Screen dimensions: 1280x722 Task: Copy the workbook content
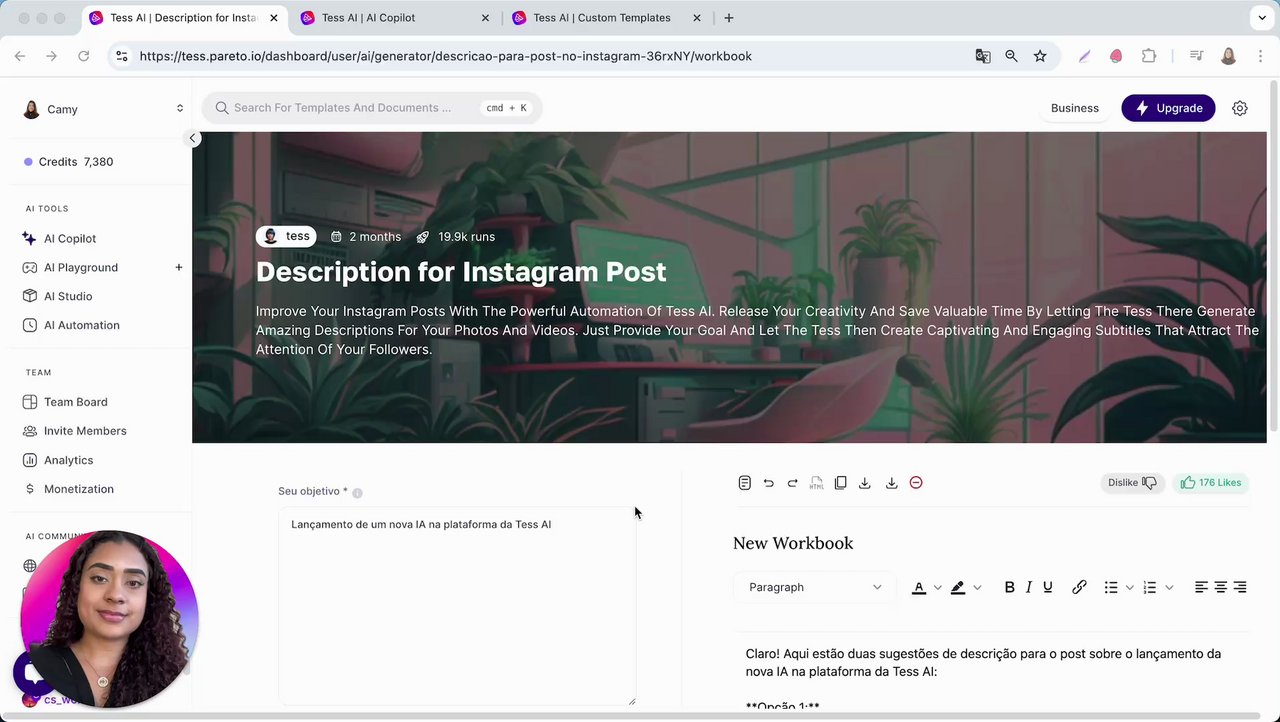tap(840, 483)
